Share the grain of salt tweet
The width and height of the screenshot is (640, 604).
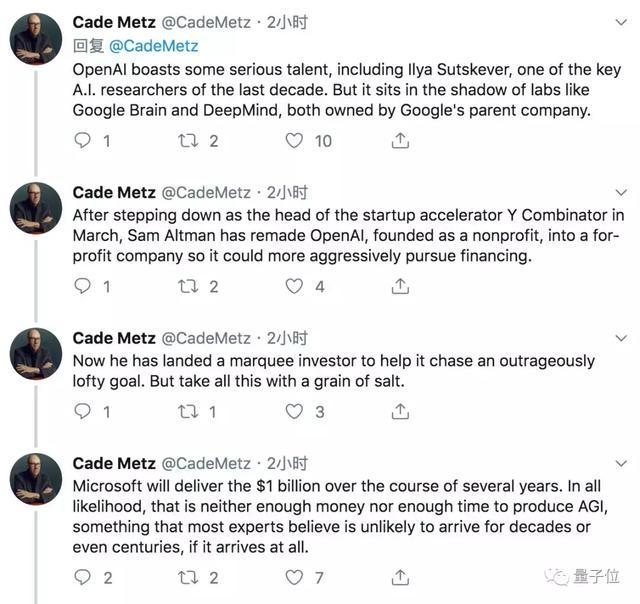(x=400, y=411)
